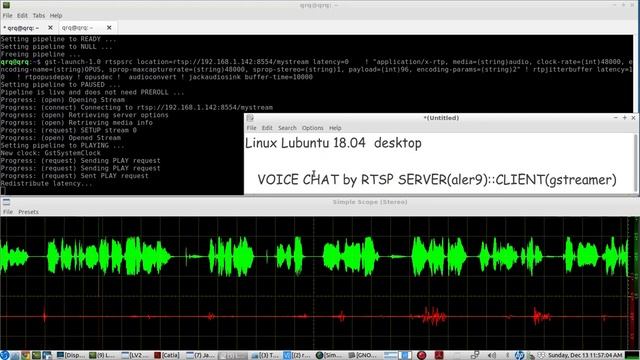640x360 pixels.
Task: Switch to the (3) T... taskbar window
Action: pos(265,355)
